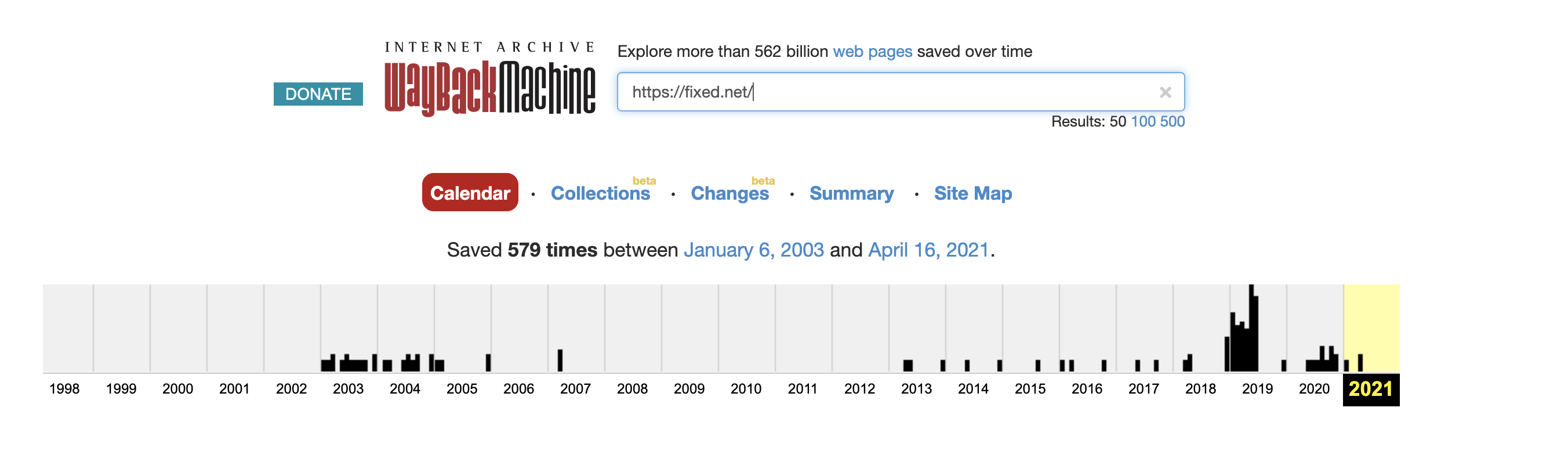Screen dimensions: 1568x476
Task: Click the highlighted 2021 year label
Action: tap(1370, 389)
